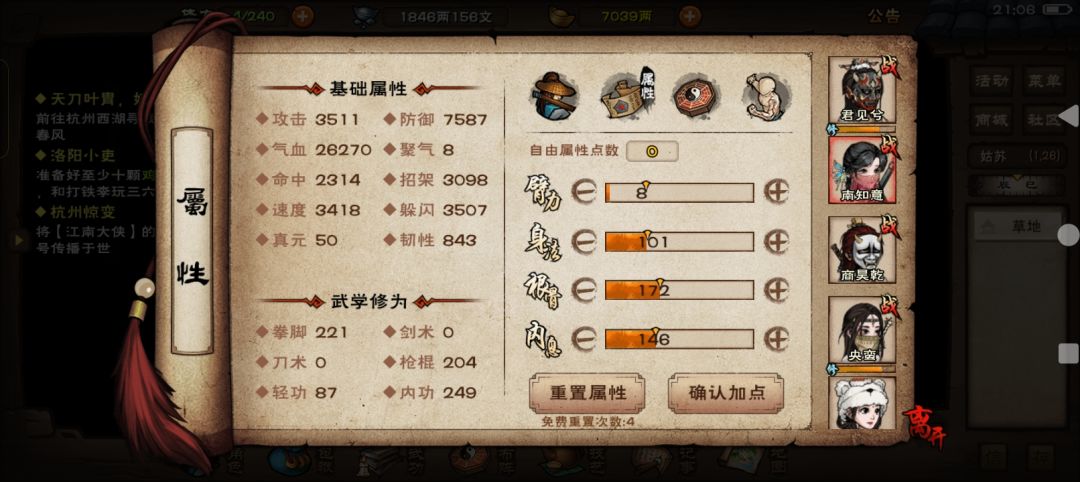Choose the white bear-hat character portrait
Viewport: 1080px width, 482px height.
[862, 404]
